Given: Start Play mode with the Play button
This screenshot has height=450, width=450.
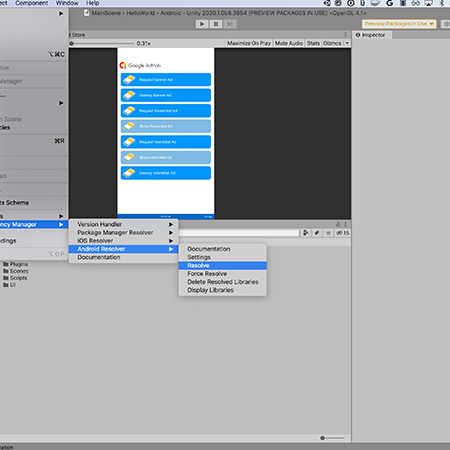Looking at the screenshot, I should pos(202,24).
